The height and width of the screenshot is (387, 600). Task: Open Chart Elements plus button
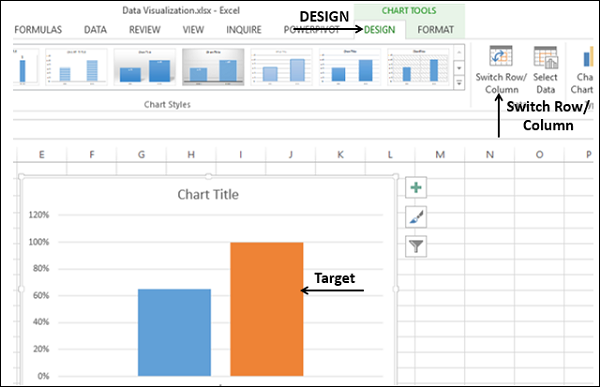pyautogui.click(x=416, y=188)
